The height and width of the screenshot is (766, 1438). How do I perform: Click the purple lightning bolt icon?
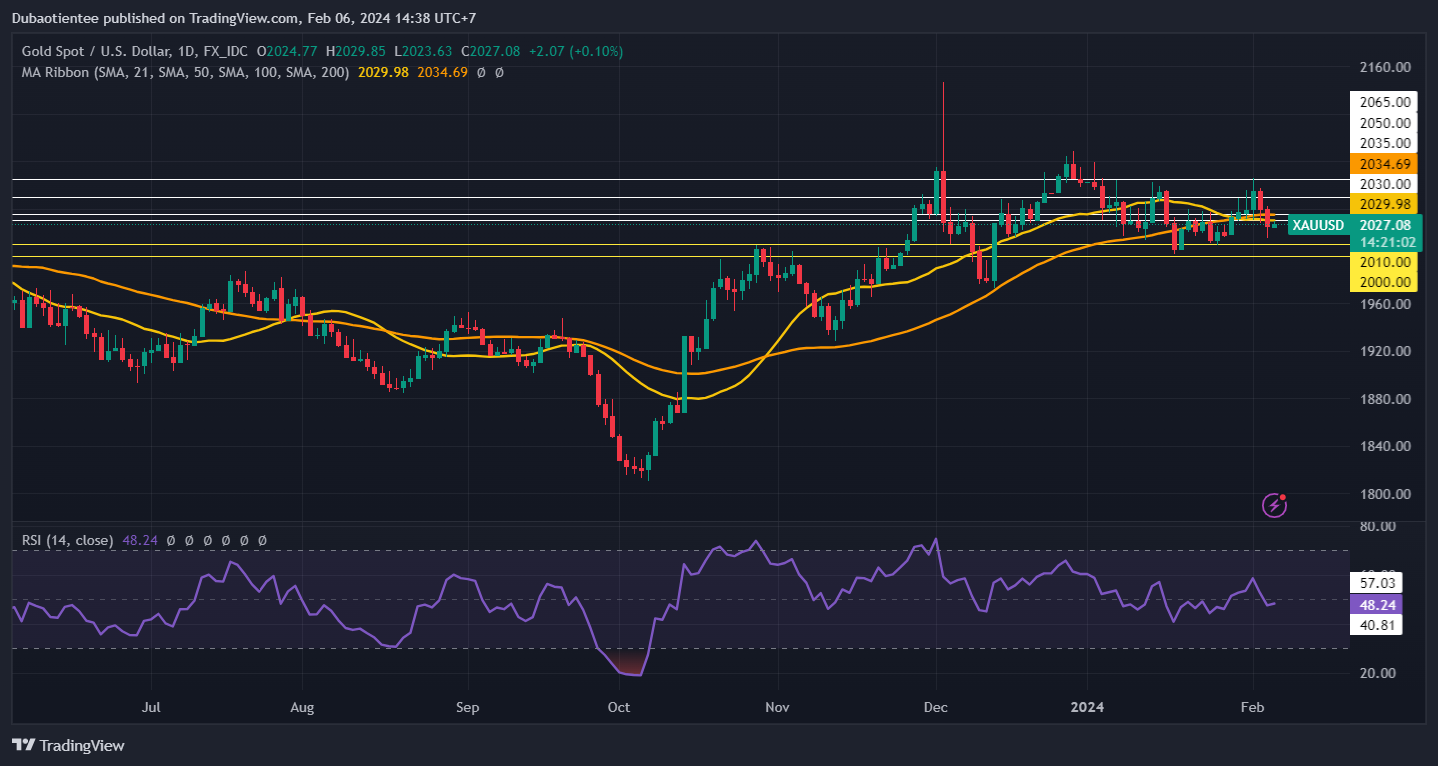(1274, 505)
